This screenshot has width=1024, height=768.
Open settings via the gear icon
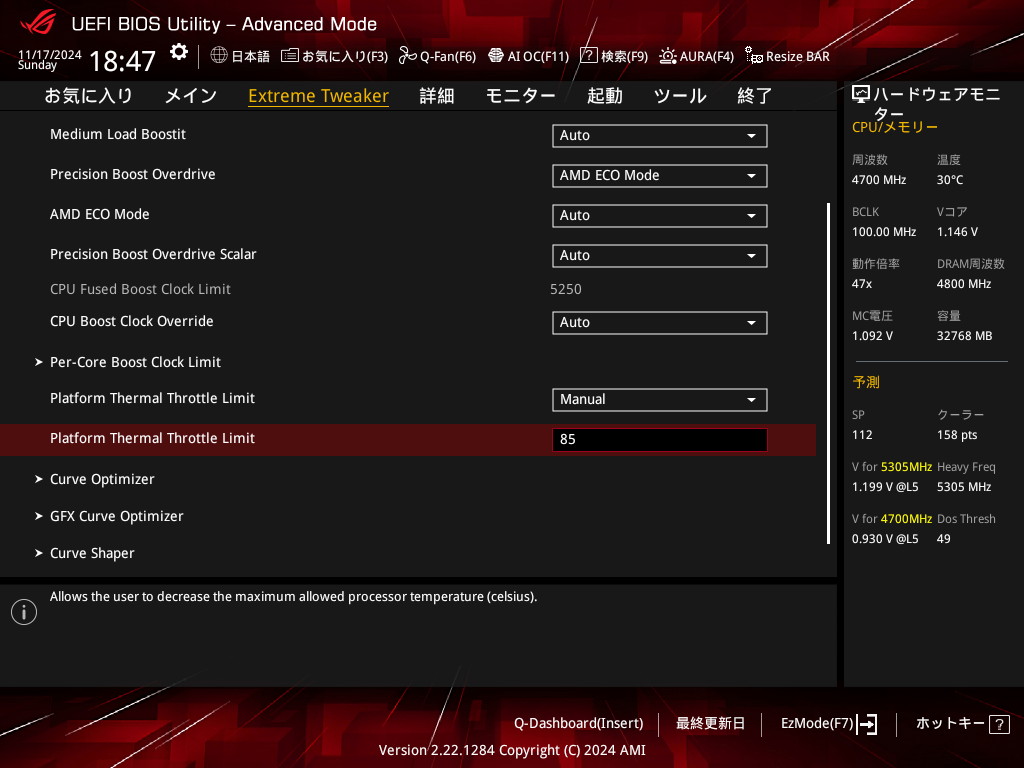(x=178, y=52)
